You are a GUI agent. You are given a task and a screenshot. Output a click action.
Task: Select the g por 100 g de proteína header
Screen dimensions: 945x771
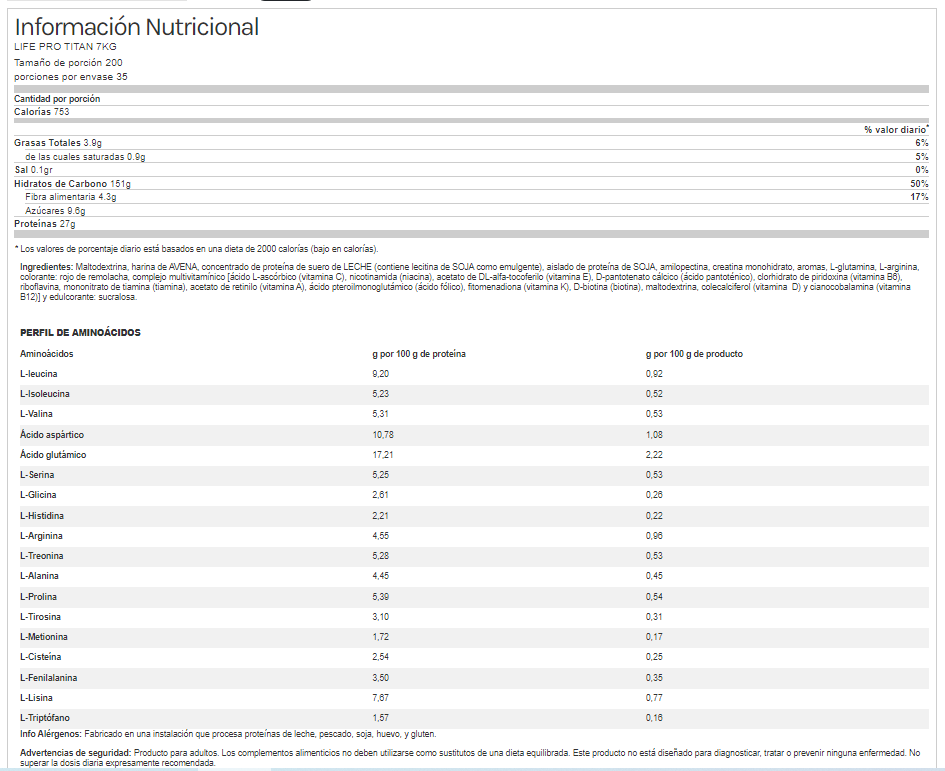click(418, 354)
